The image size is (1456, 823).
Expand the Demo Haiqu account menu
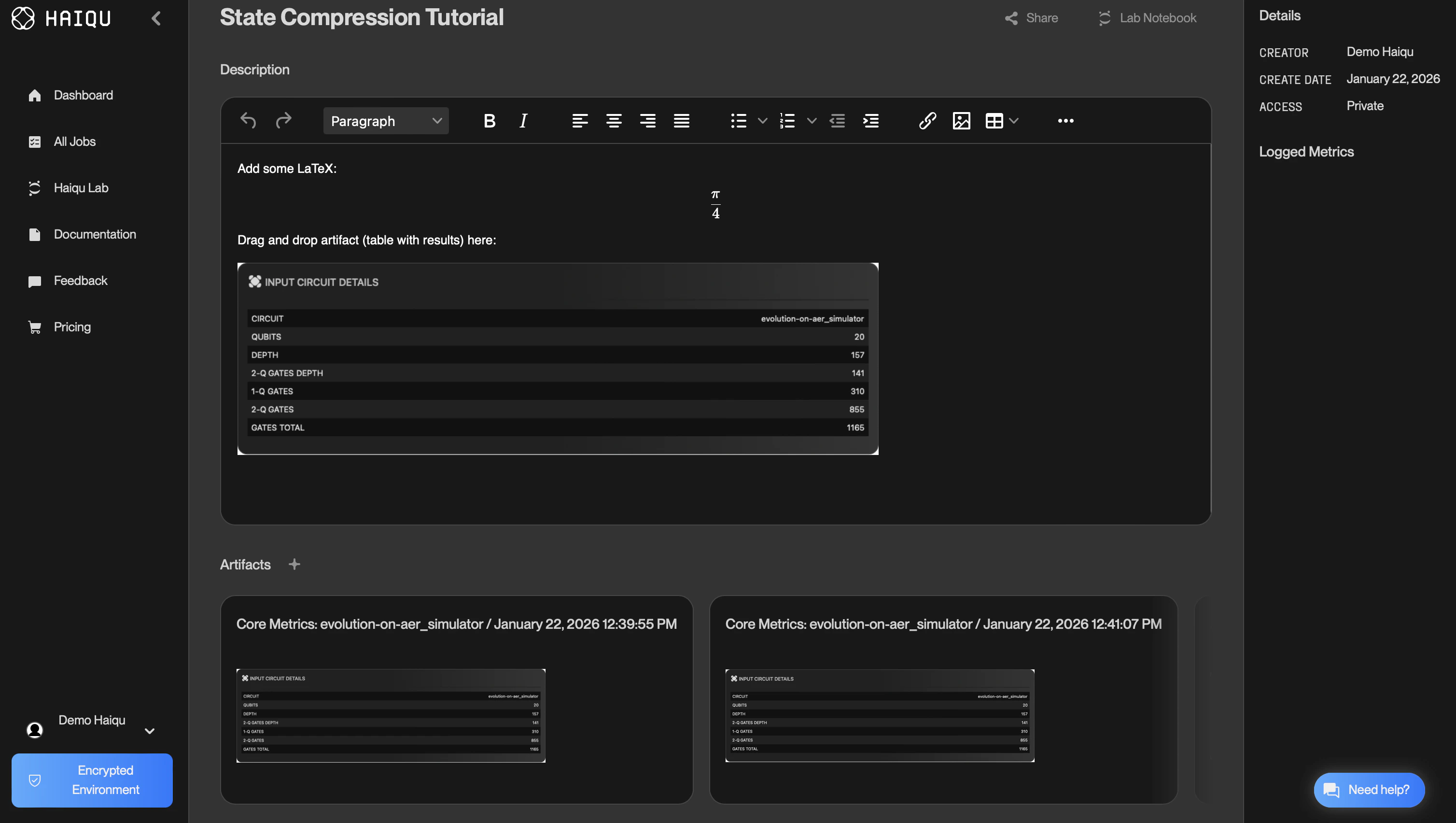(x=149, y=731)
